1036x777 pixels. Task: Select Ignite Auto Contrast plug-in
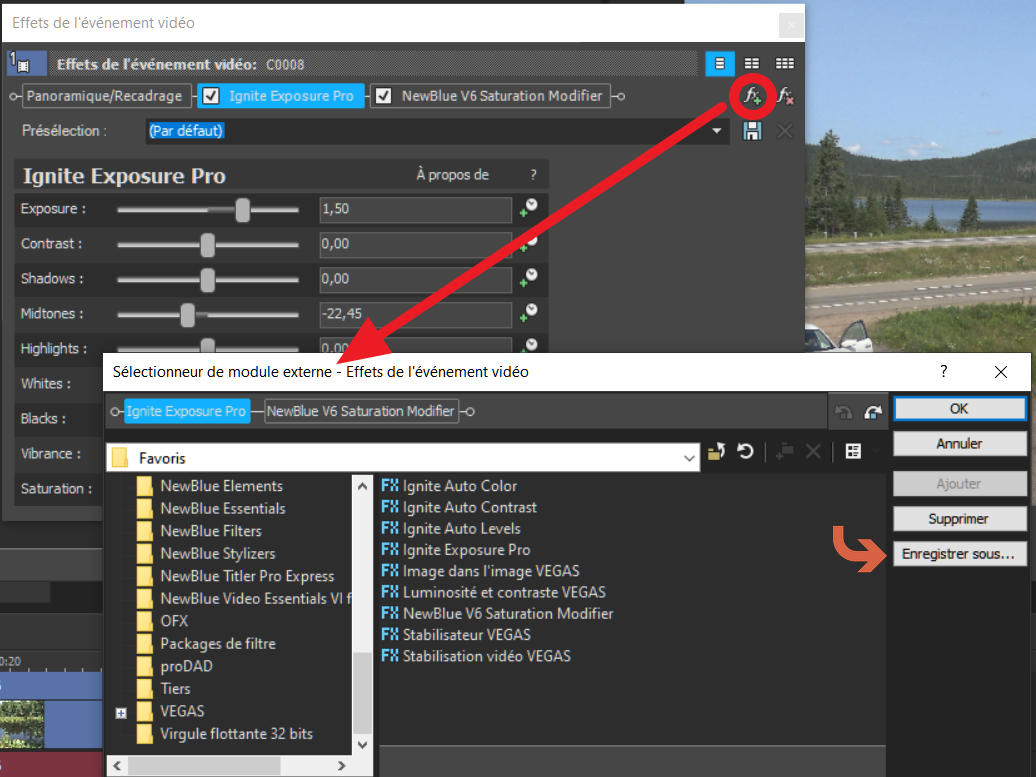(x=459, y=507)
